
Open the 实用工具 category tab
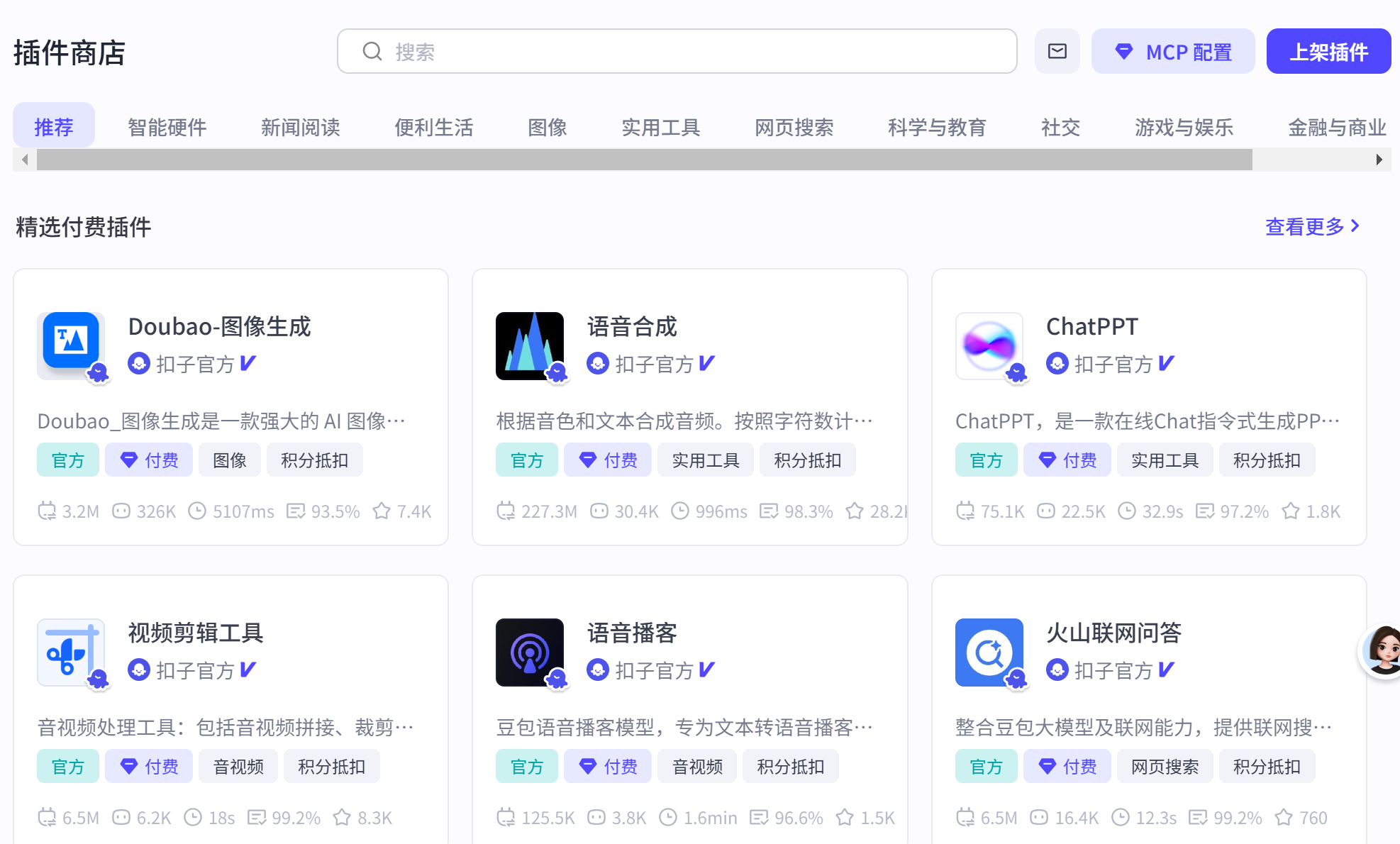(x=661, y=127)
